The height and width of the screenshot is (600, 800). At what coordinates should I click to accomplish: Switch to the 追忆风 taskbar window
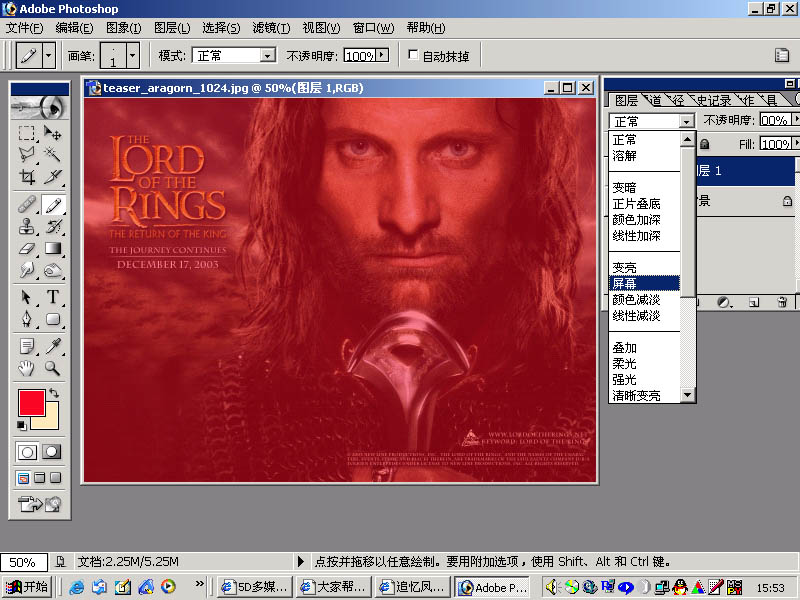[412, 587]
